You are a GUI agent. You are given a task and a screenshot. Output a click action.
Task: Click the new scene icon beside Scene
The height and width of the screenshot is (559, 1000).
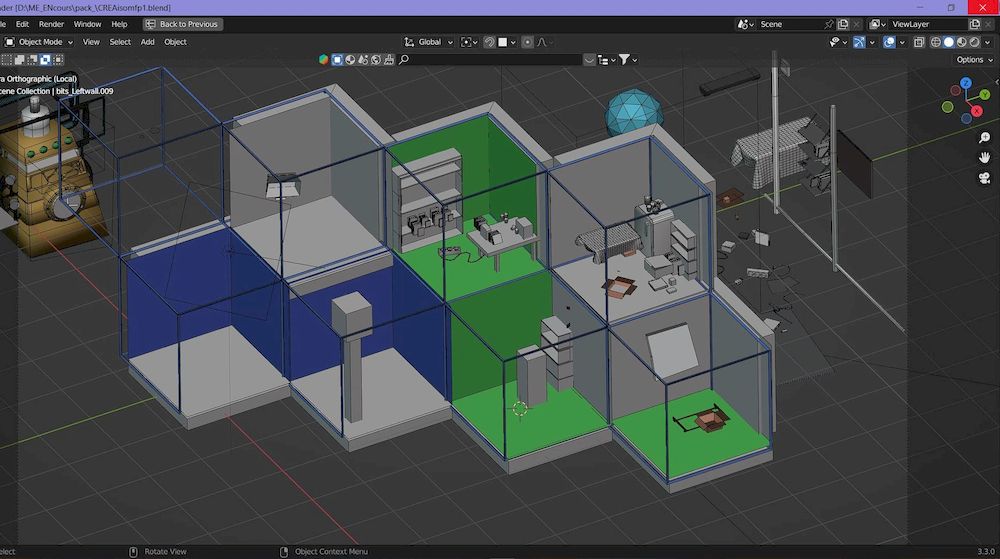(x=845, y=24)
